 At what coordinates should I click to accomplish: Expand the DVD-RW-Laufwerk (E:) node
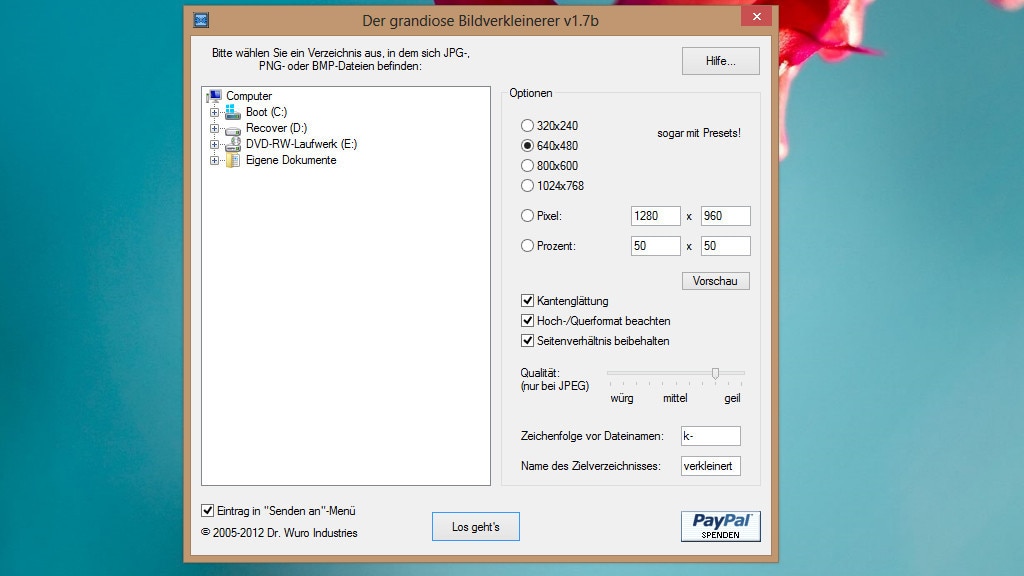214,145
